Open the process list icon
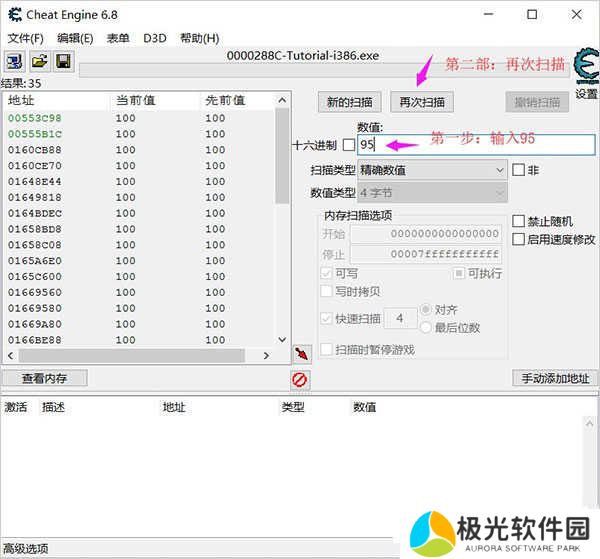This screenshot has width=600, height=559. (x=15, y=61)
